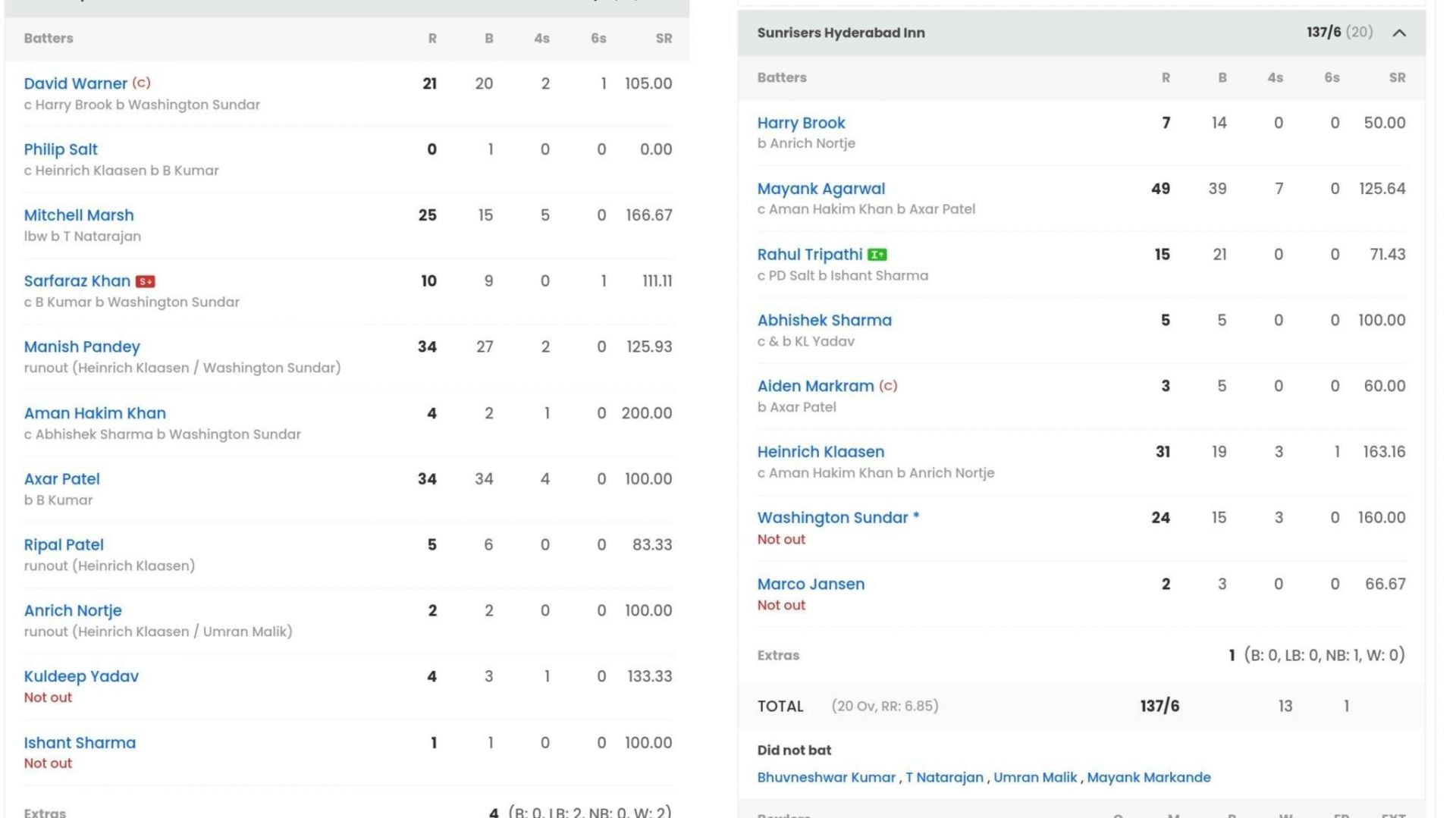The image size is (1456, 818).
Task: Open Bhuvneshwar Kumar in Did not bat list
Action: pos(826,777)
